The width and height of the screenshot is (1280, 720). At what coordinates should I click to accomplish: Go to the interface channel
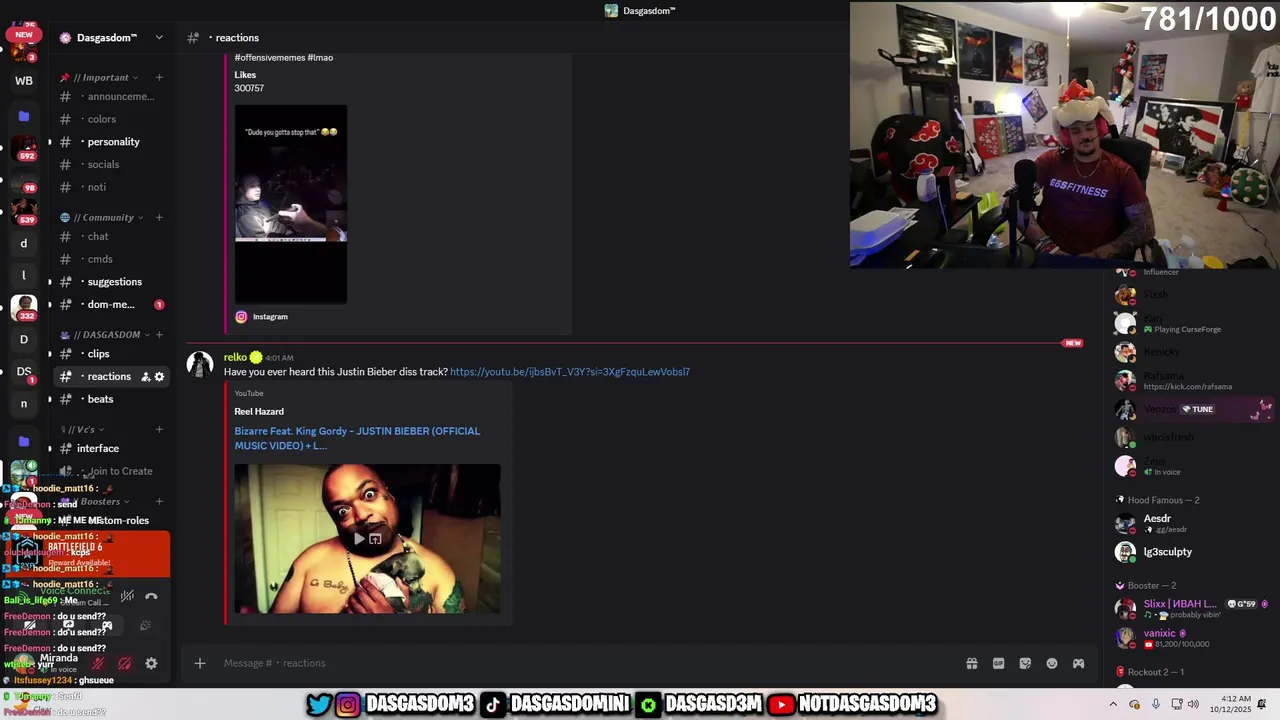(x=111, y=449)
